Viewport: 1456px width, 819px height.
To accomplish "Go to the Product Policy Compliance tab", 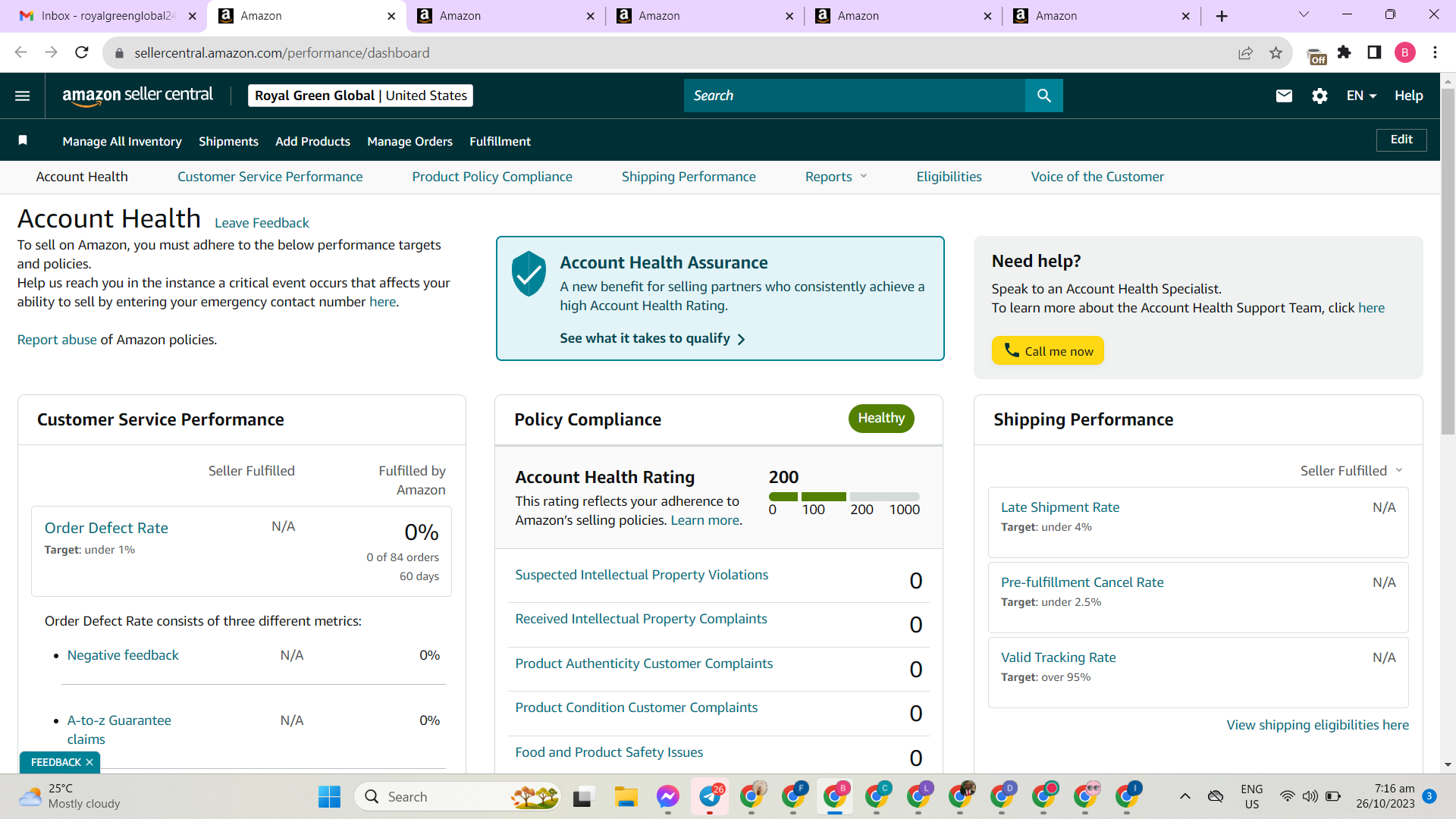I will coord(492,177).
